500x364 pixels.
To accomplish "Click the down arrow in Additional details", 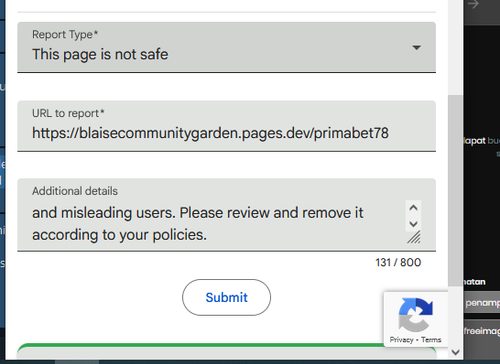I will [413, 223].
